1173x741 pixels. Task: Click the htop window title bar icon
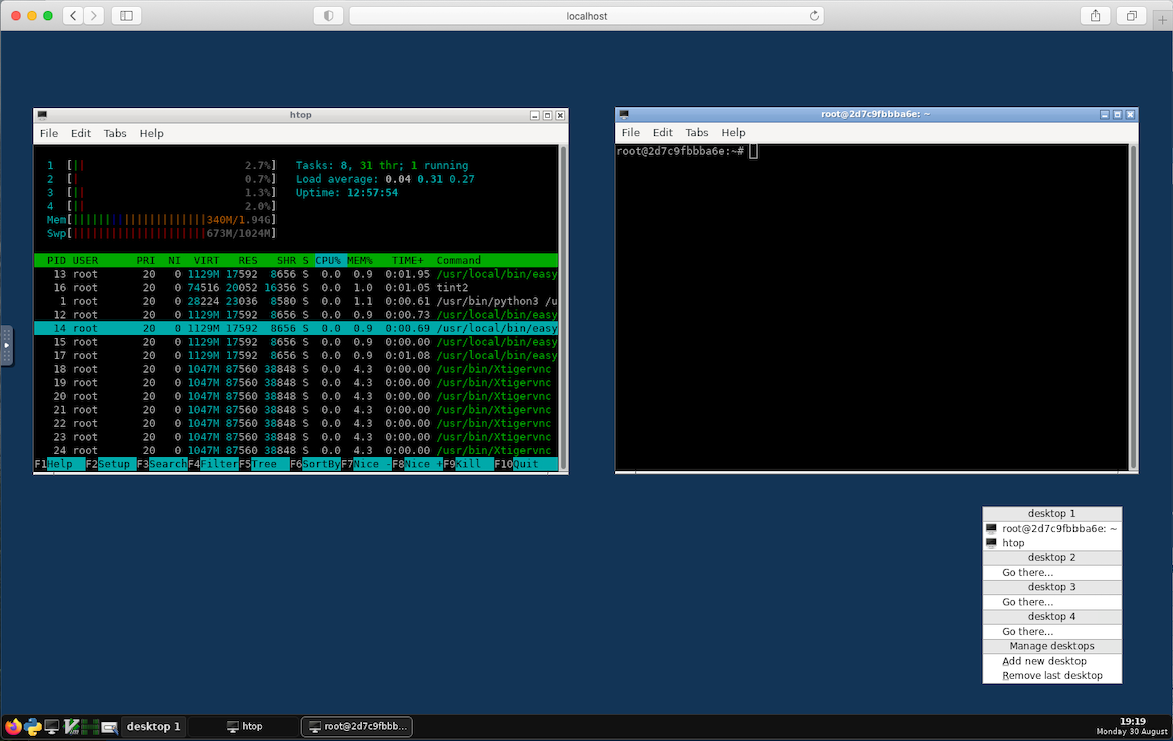click(42, 115)
